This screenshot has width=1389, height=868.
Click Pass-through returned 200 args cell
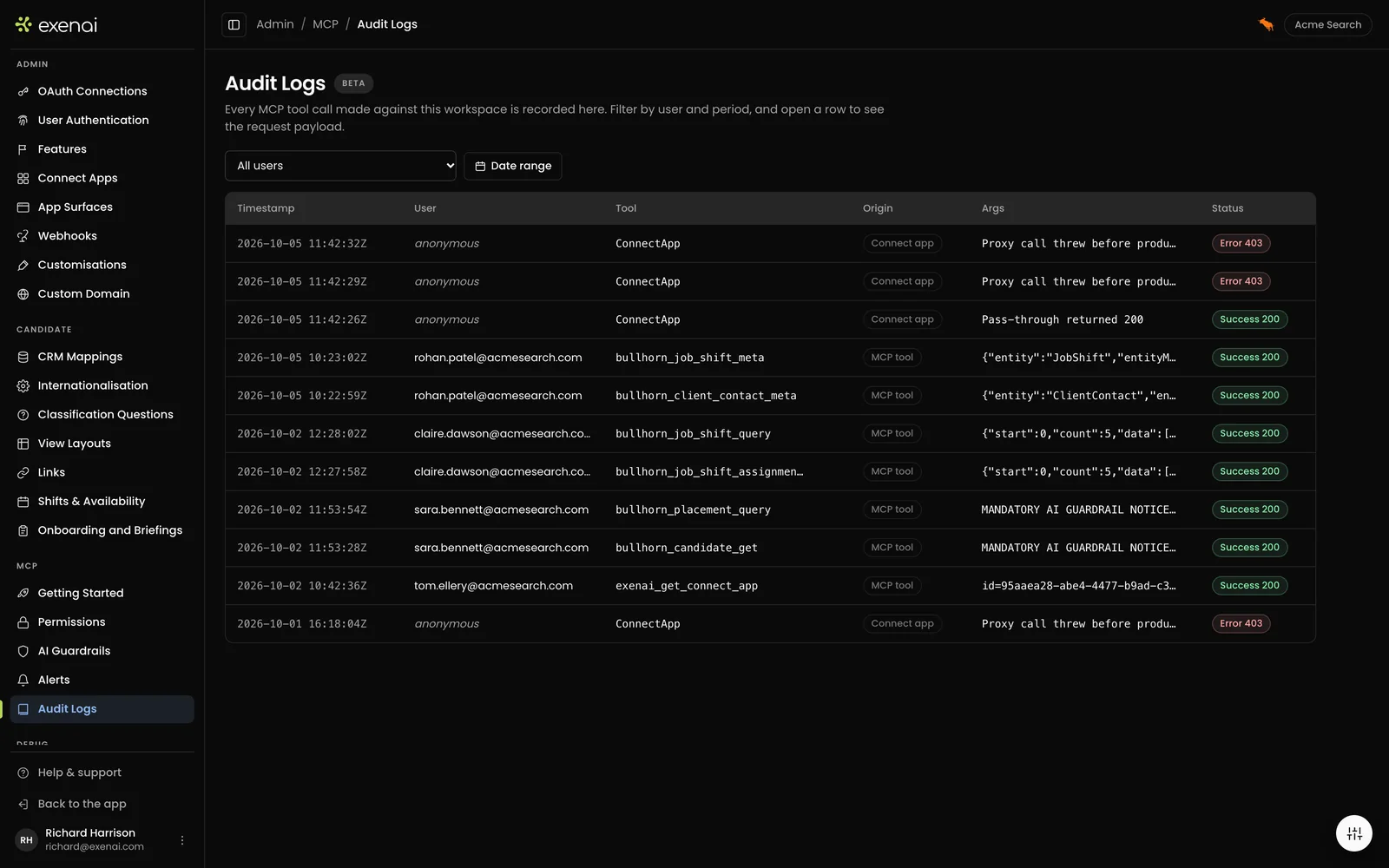[x=1062, y=319]
